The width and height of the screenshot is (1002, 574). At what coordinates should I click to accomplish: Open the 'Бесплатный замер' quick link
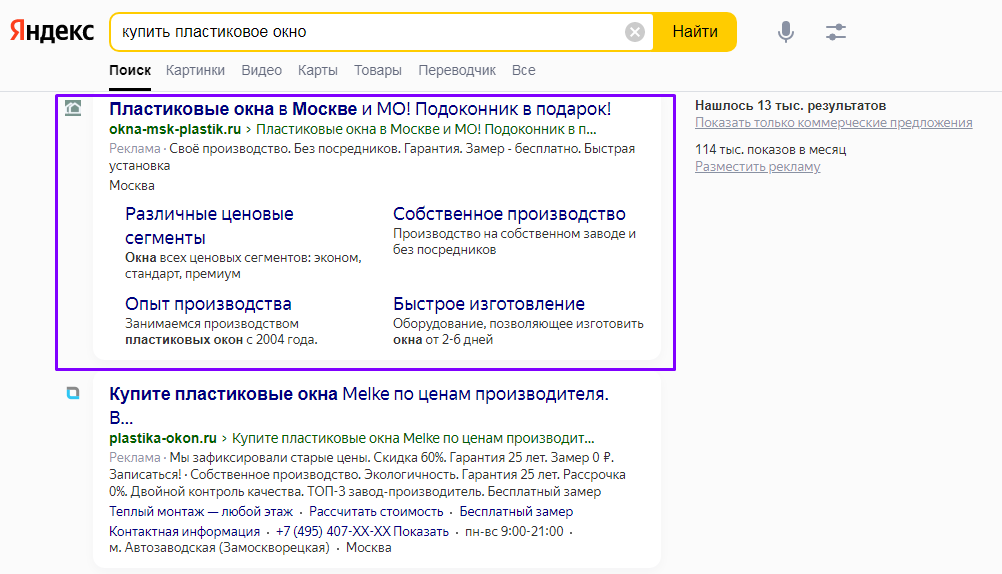[516, 511]
